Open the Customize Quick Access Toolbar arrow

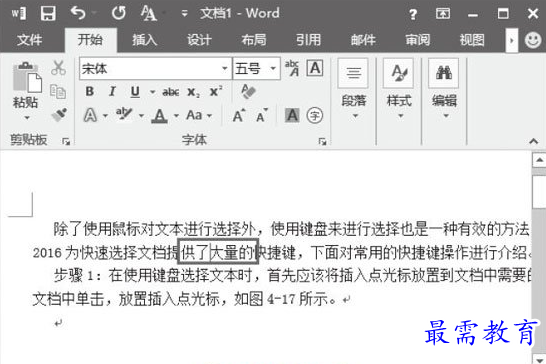[x=184, y=14]
